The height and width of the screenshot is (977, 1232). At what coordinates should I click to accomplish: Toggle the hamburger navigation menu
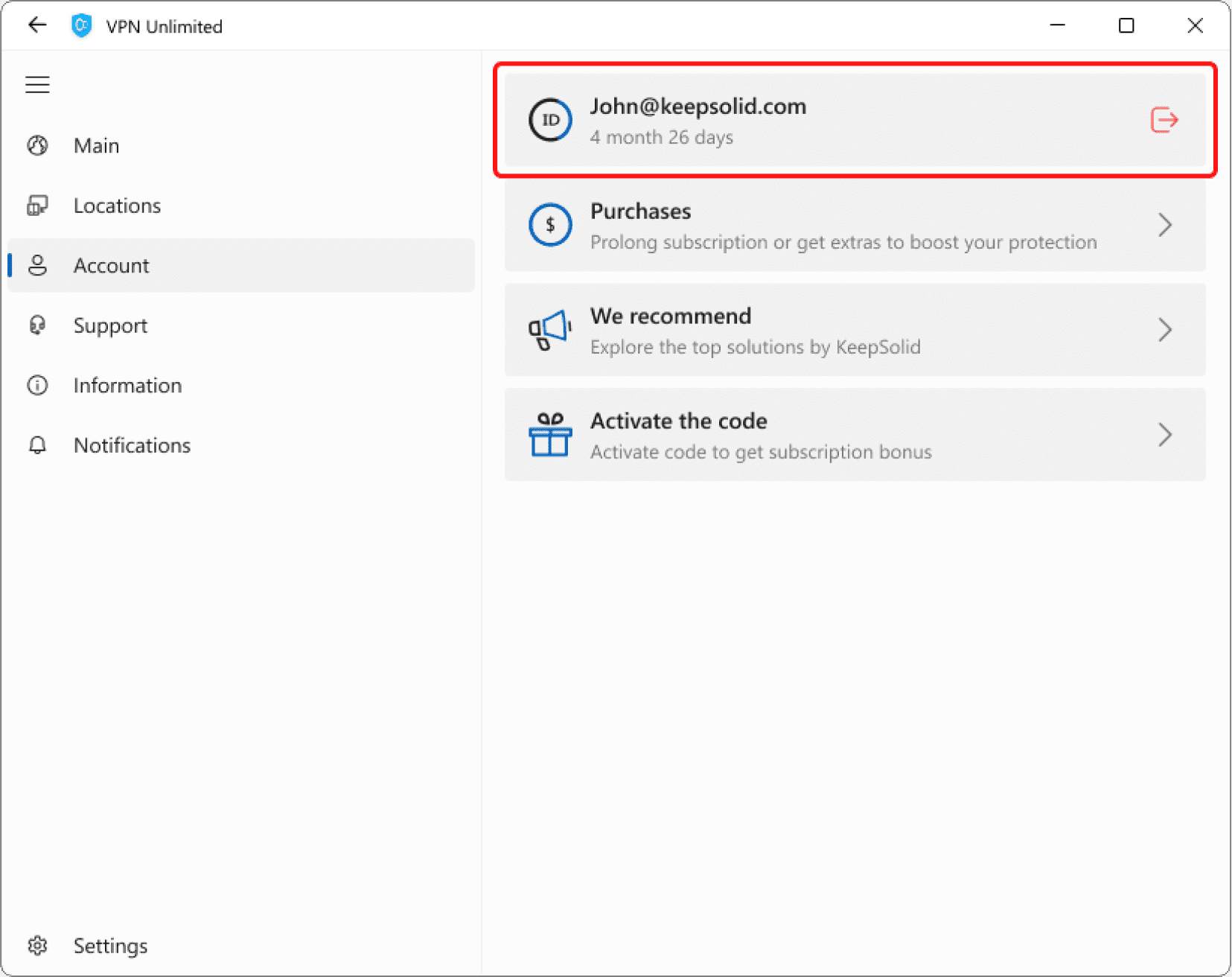click(x=37, y=85)
